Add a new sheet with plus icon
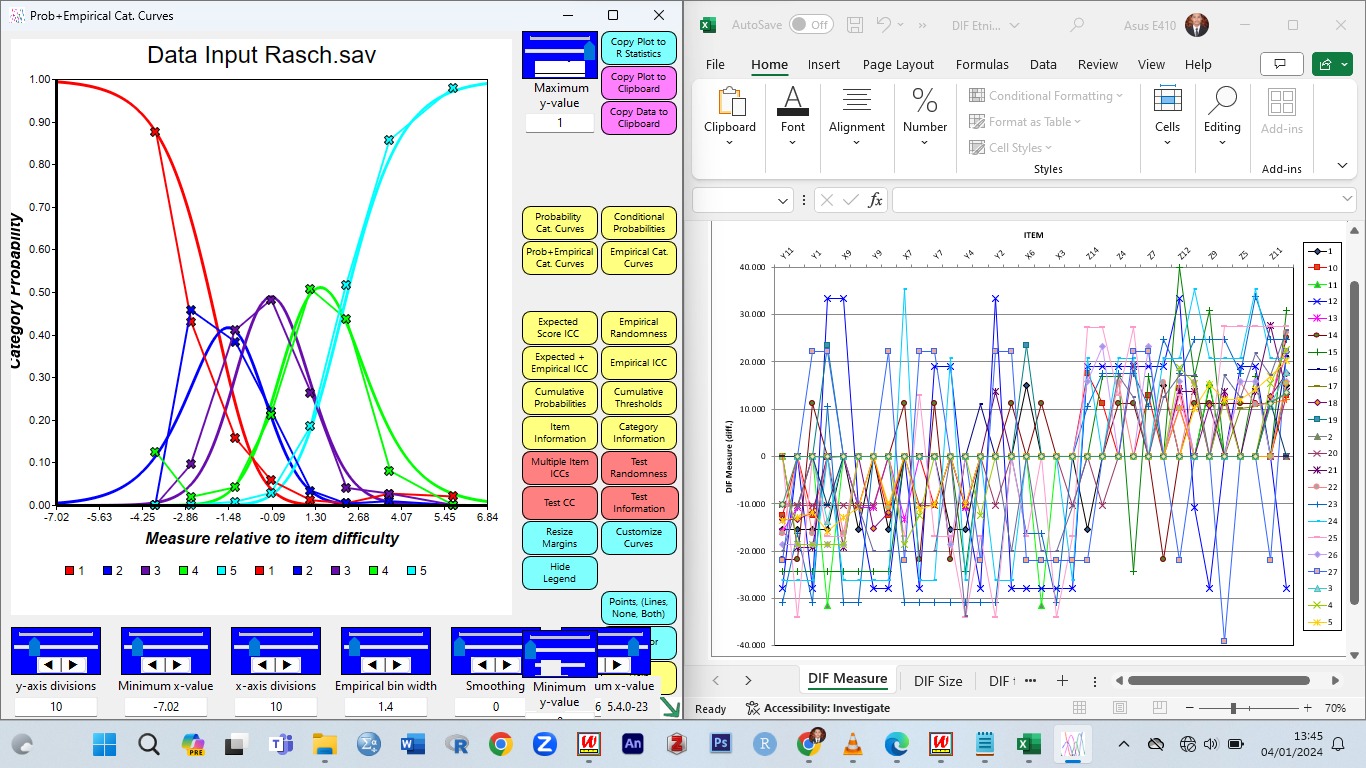The width and height of the screenshot is (1366, 768). 1062,680
